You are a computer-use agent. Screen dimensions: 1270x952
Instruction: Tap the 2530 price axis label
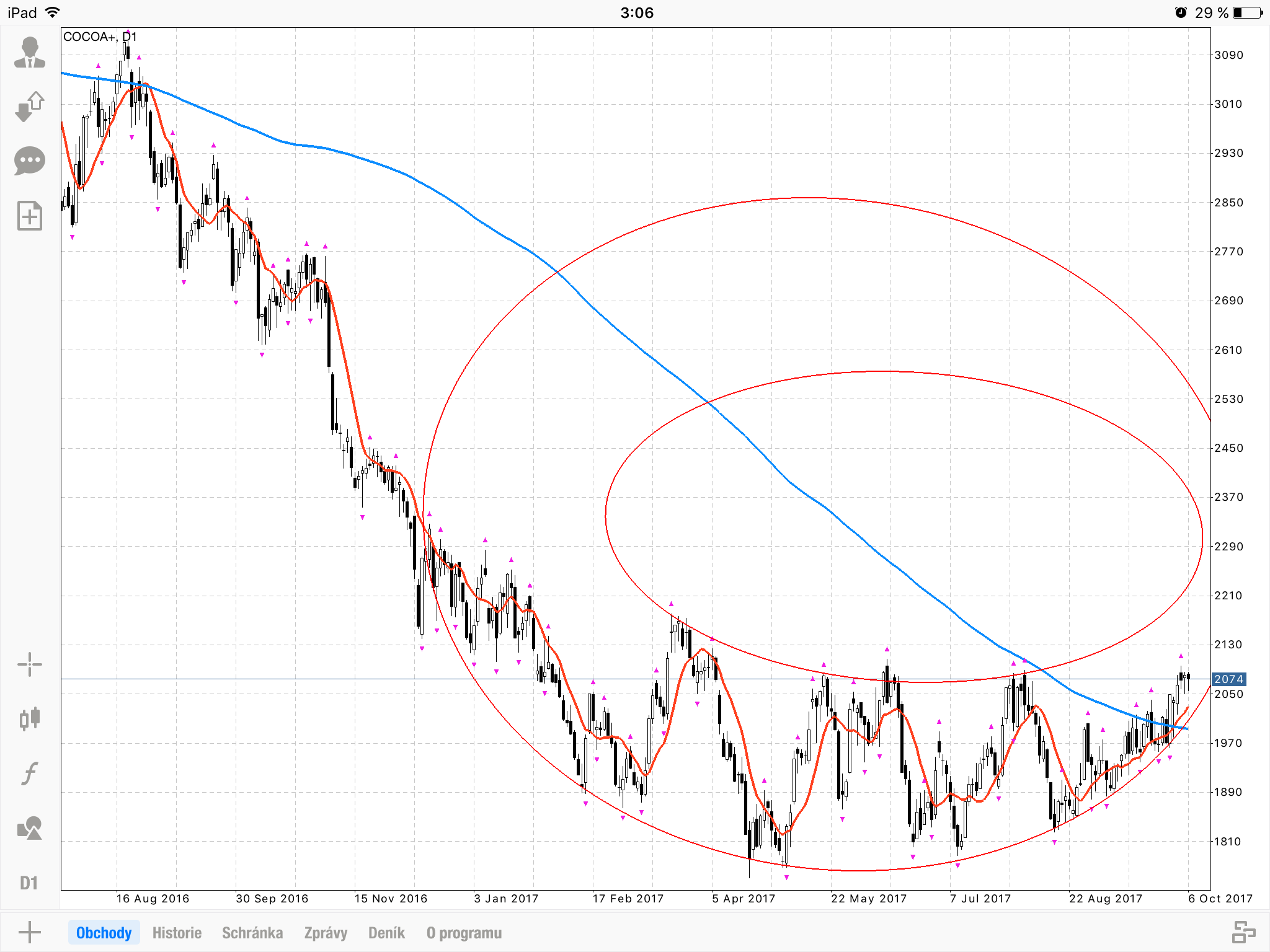[x=1228, y=399]
